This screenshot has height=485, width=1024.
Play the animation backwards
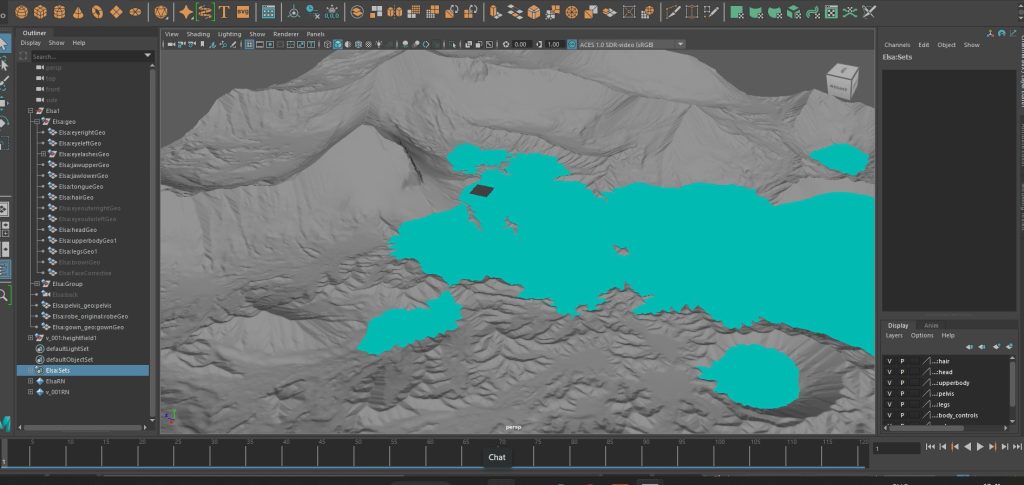[967, 447]
